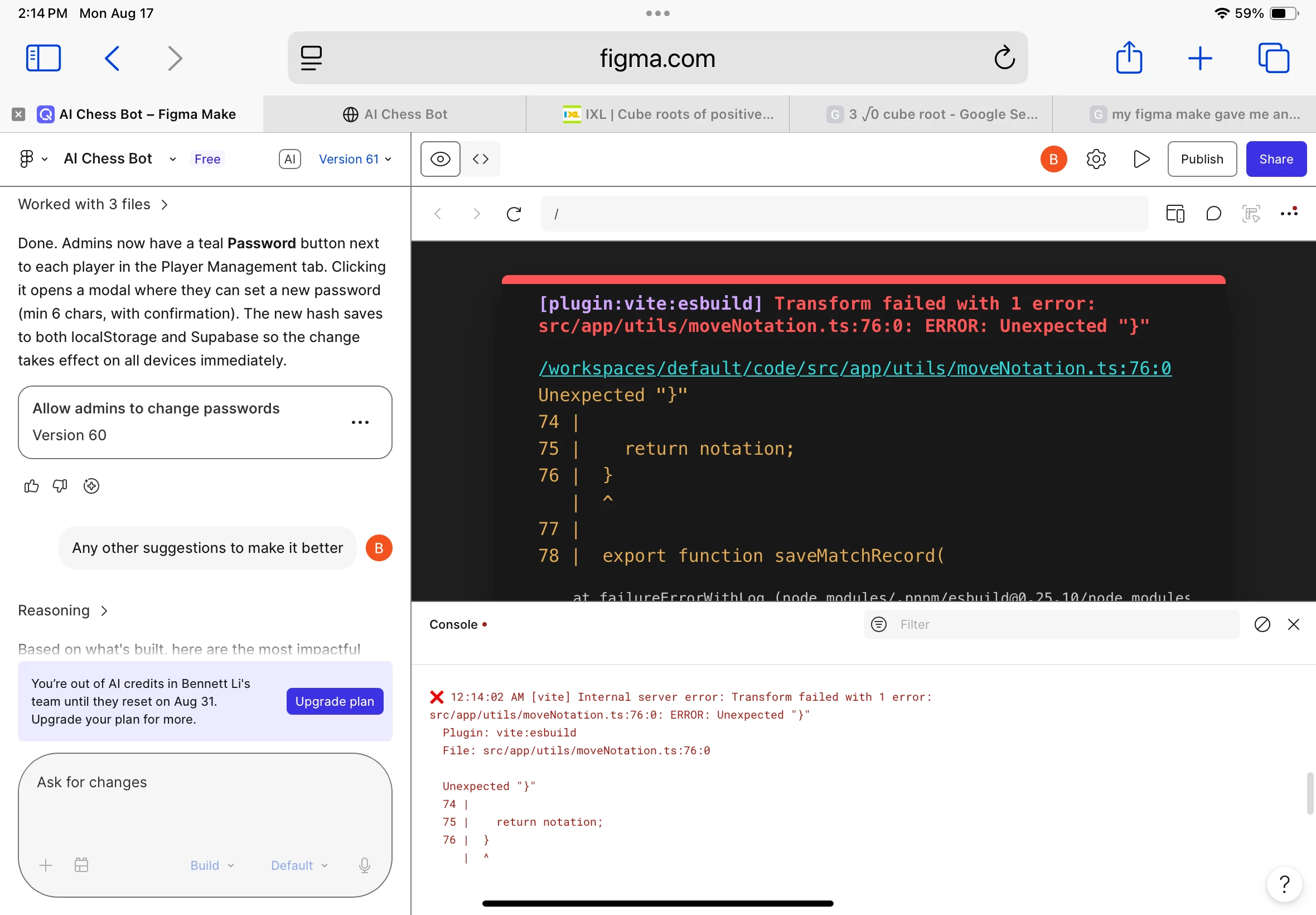Show the Safari tab overview
Screen dimensions: 1316x915
1274,58
